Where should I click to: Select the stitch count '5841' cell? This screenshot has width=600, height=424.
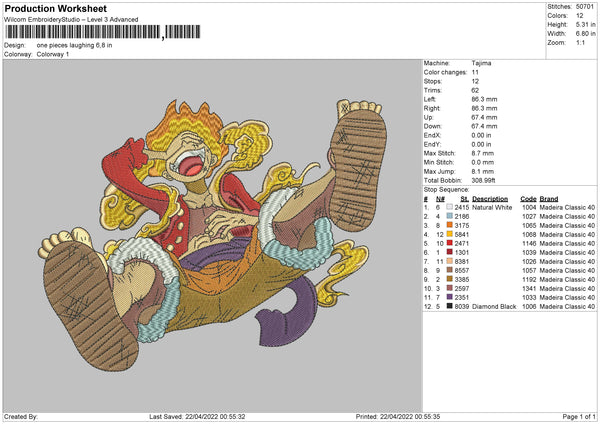point(462,235)
